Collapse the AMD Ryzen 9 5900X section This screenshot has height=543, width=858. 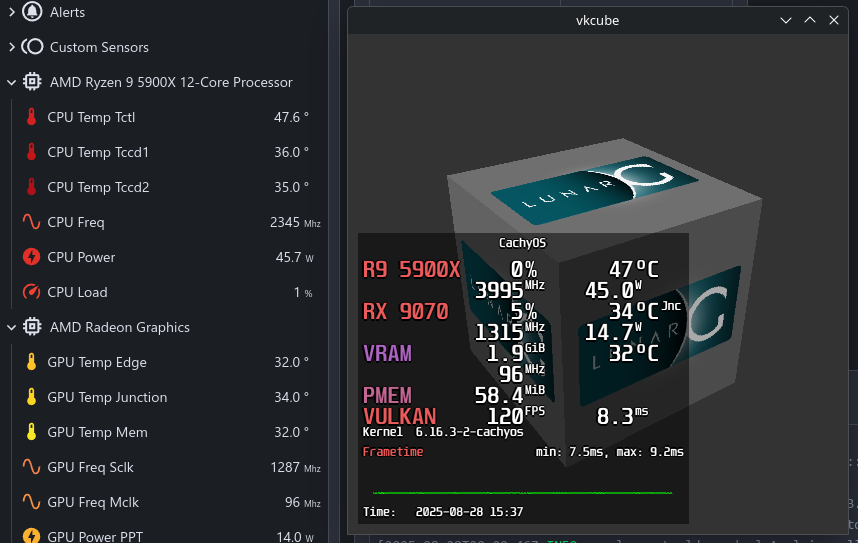11,82
